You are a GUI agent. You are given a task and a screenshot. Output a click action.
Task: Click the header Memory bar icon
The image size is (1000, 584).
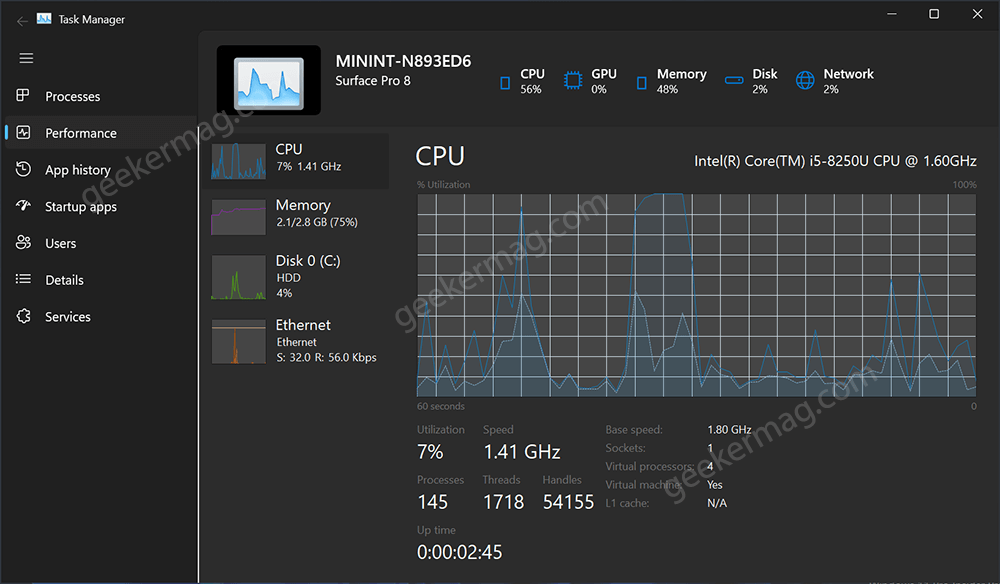click(x=642, y=83)
